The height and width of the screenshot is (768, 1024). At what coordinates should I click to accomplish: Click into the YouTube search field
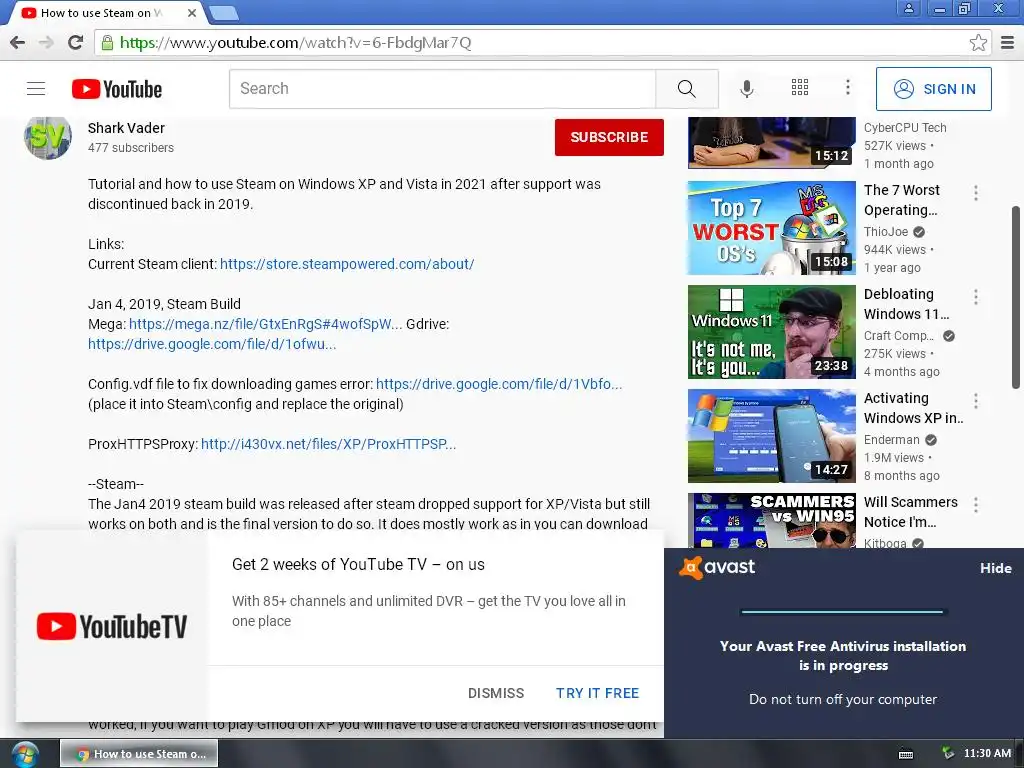tap(442, 89)
